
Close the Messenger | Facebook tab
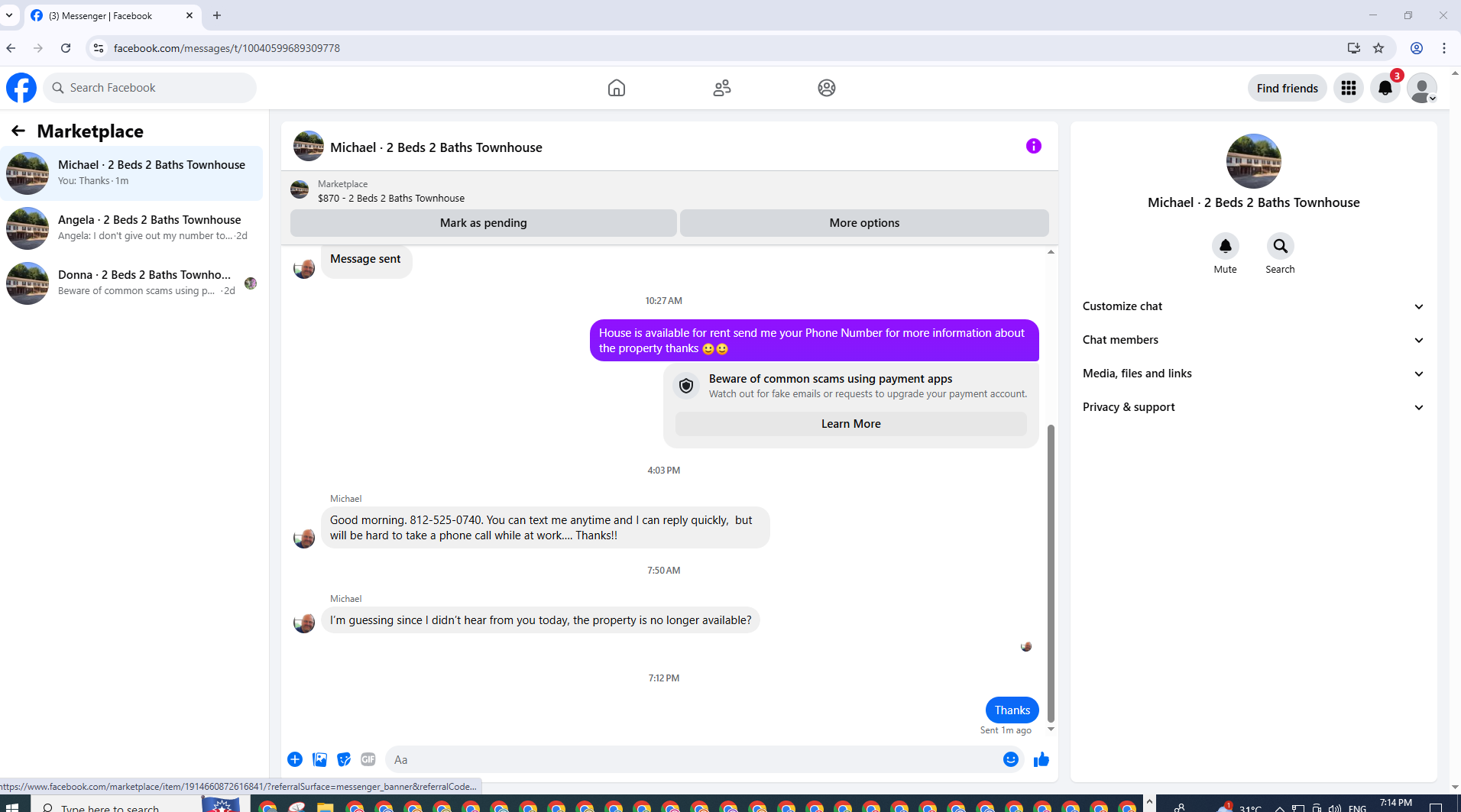point(190,15)
